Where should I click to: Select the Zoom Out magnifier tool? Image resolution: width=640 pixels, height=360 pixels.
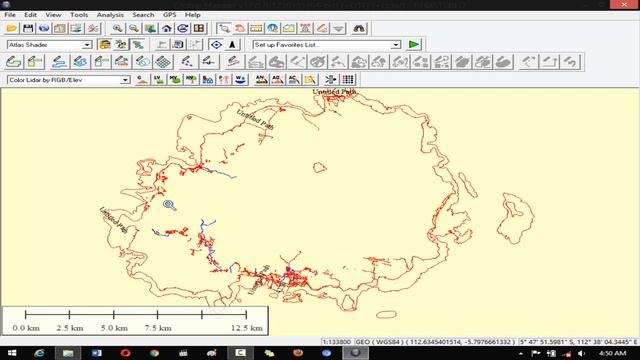click(134, 28)
